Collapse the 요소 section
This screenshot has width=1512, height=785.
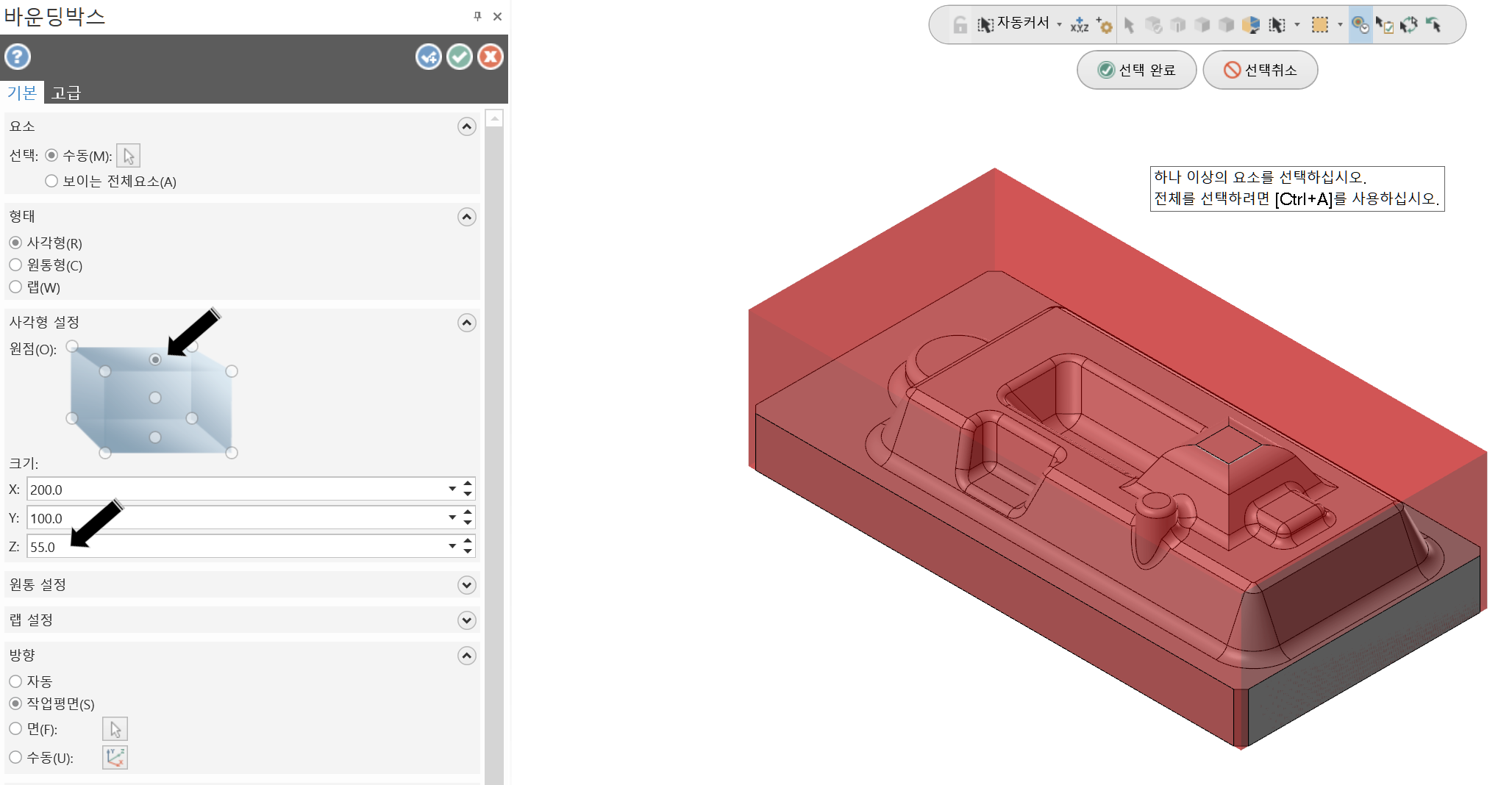(x=467, y=126)
